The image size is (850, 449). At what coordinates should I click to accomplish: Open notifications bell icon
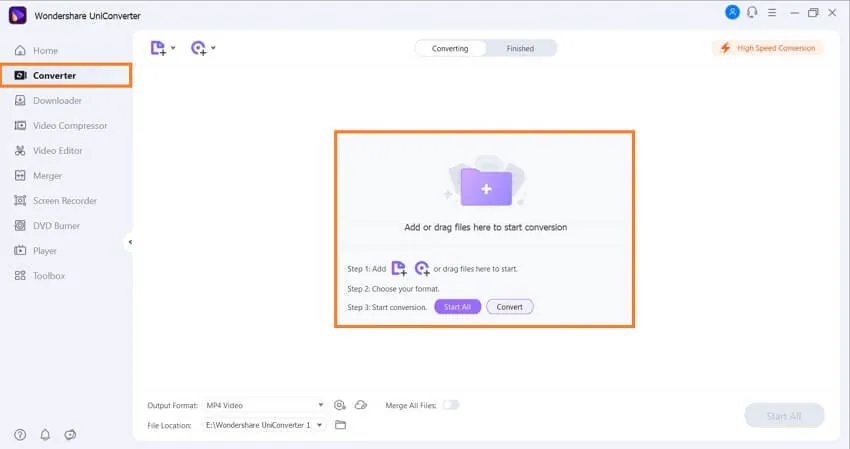pyautogui.click(x=45, y=434)
